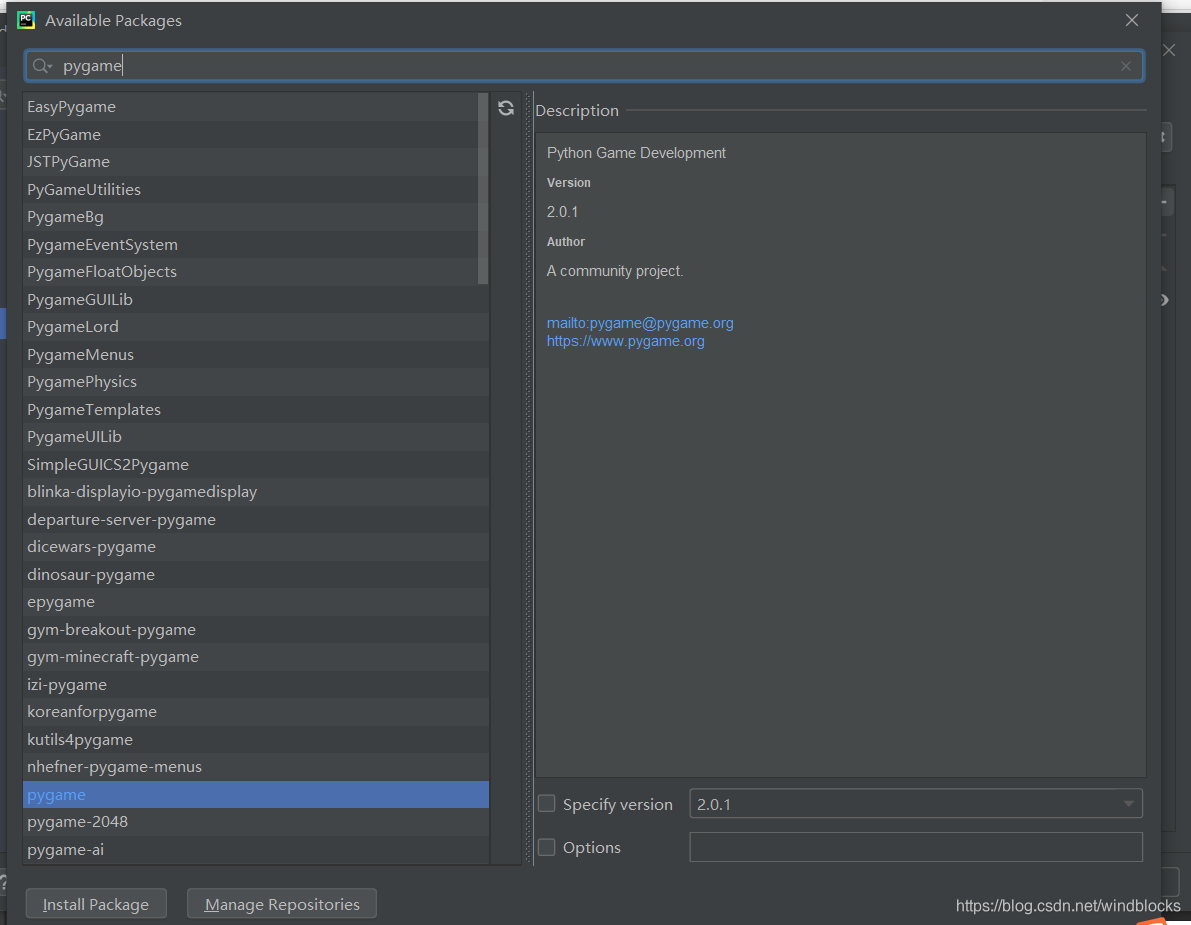Image resolution: width=1191 pixels, height=925 pixels.
Task: Clear the search field with the X icon
Action: pyautogui.click(x=1126, y=67)
